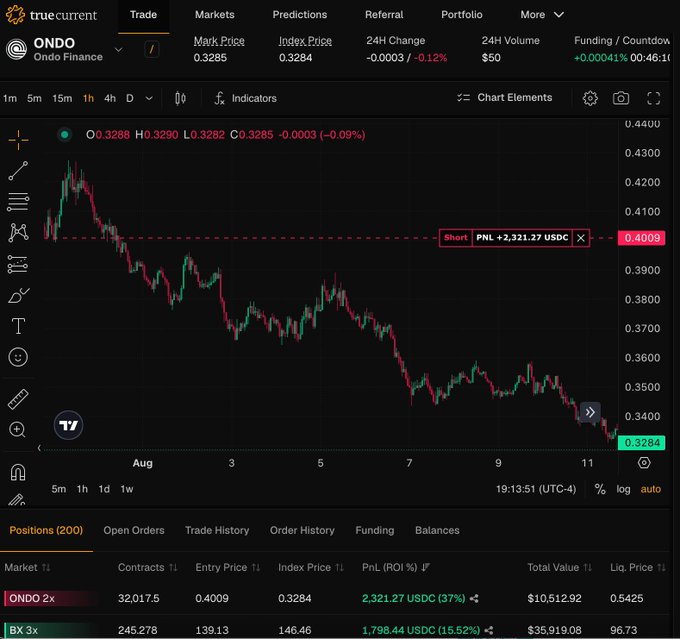Screen dimensions: 680x639
Task: Expand more interval options chevron
Action: 149,98
